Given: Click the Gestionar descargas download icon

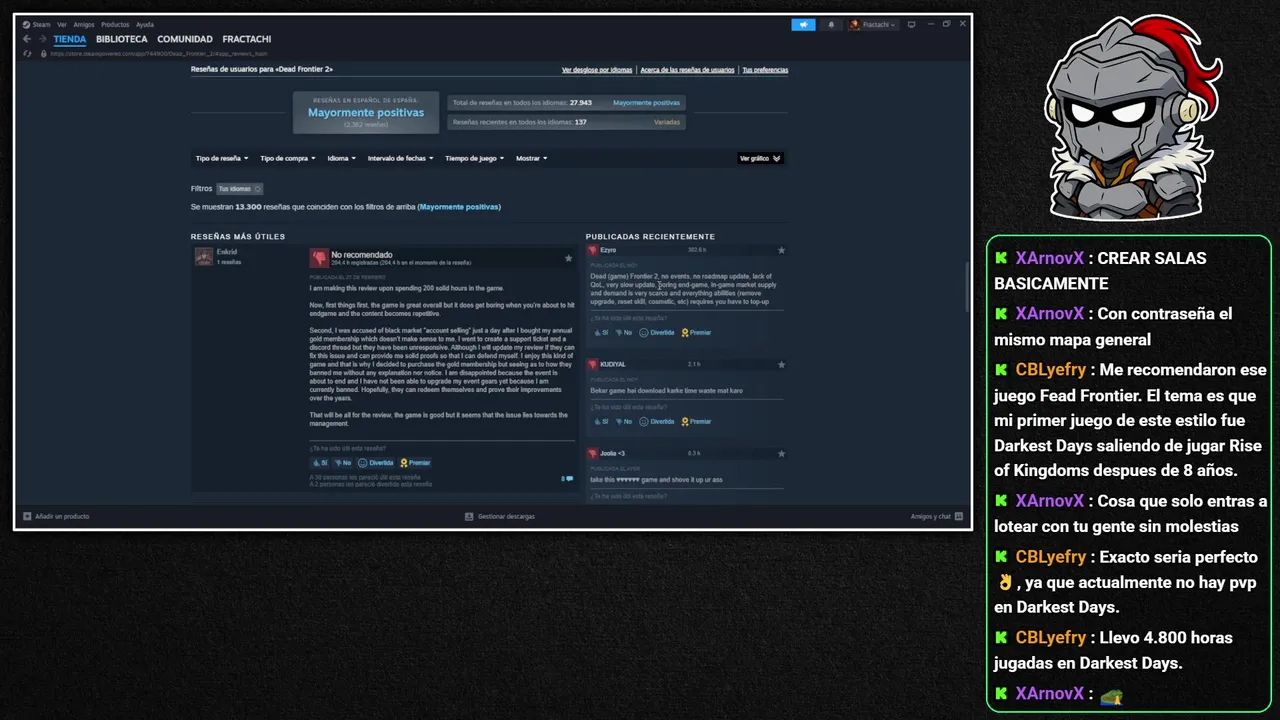Looking at the screenshot, I should [x=469, y=516].
